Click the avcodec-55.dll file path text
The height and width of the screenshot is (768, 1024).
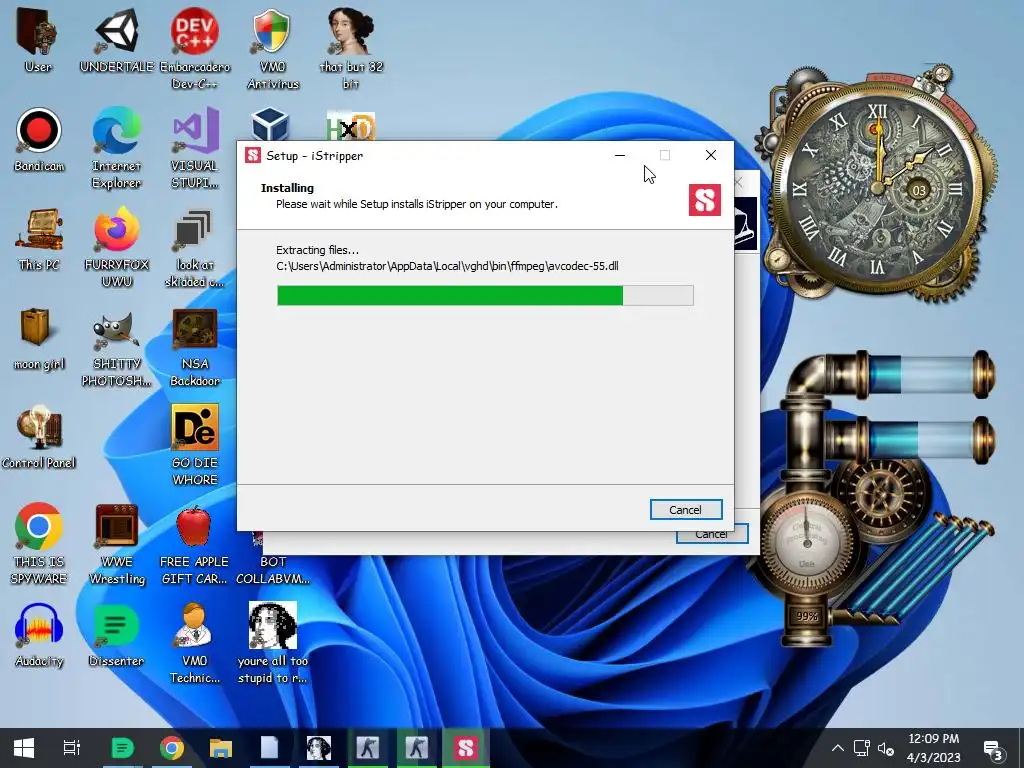[447, 266]
